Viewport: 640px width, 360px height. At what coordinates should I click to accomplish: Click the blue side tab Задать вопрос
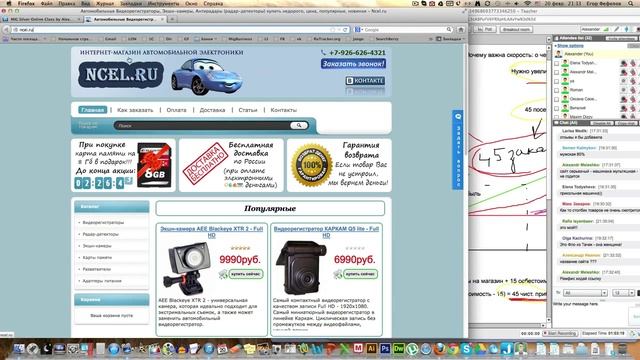pyautogui.click(x=458, y=150)
